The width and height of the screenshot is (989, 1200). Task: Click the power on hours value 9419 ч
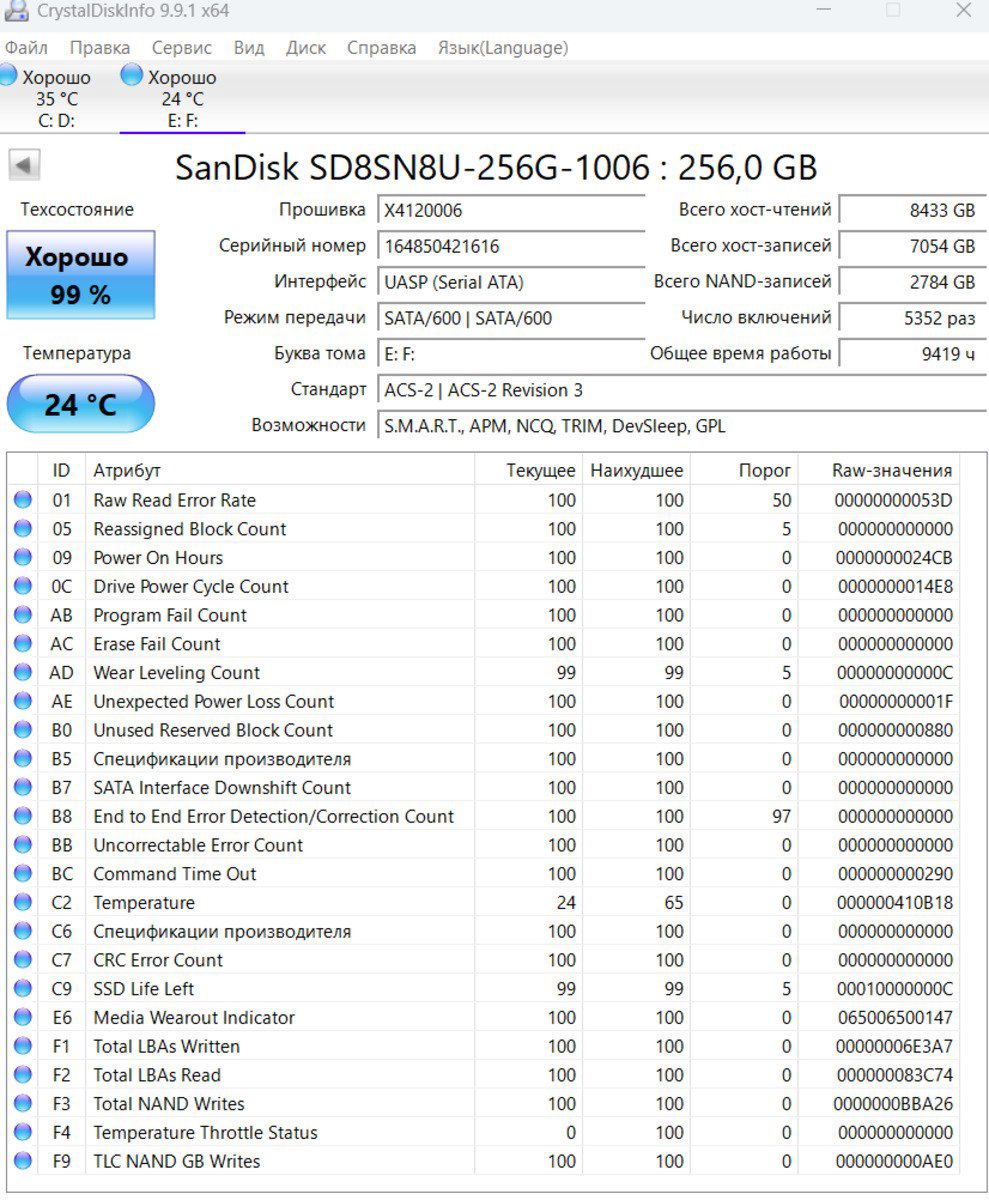[913, 354]
